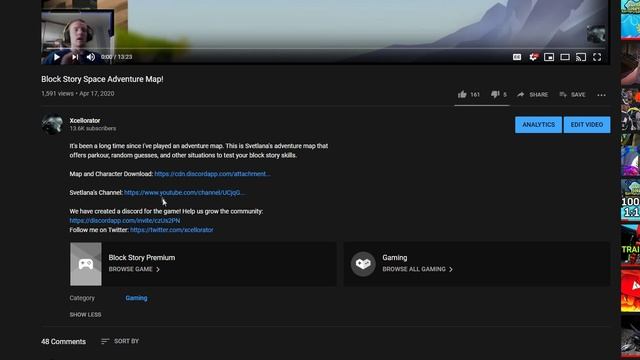Skip to next video

click(75, 57)
